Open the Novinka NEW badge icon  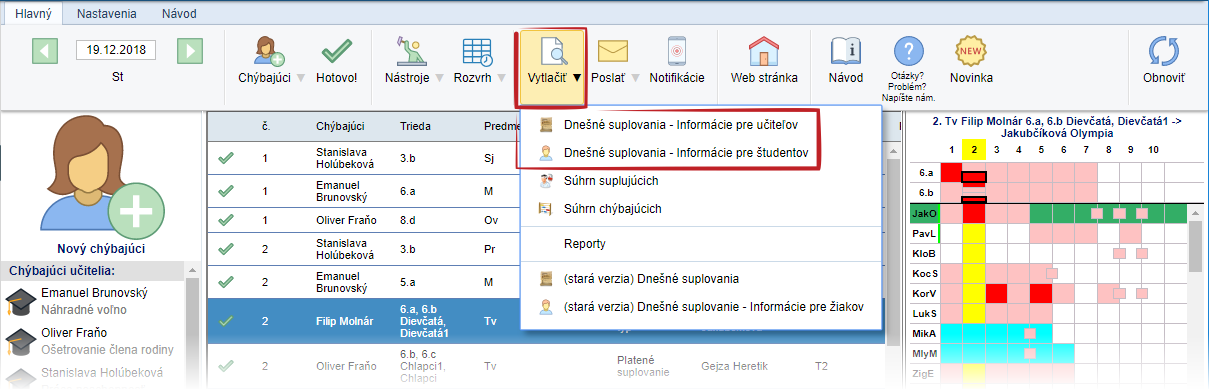tap(971, 50)
